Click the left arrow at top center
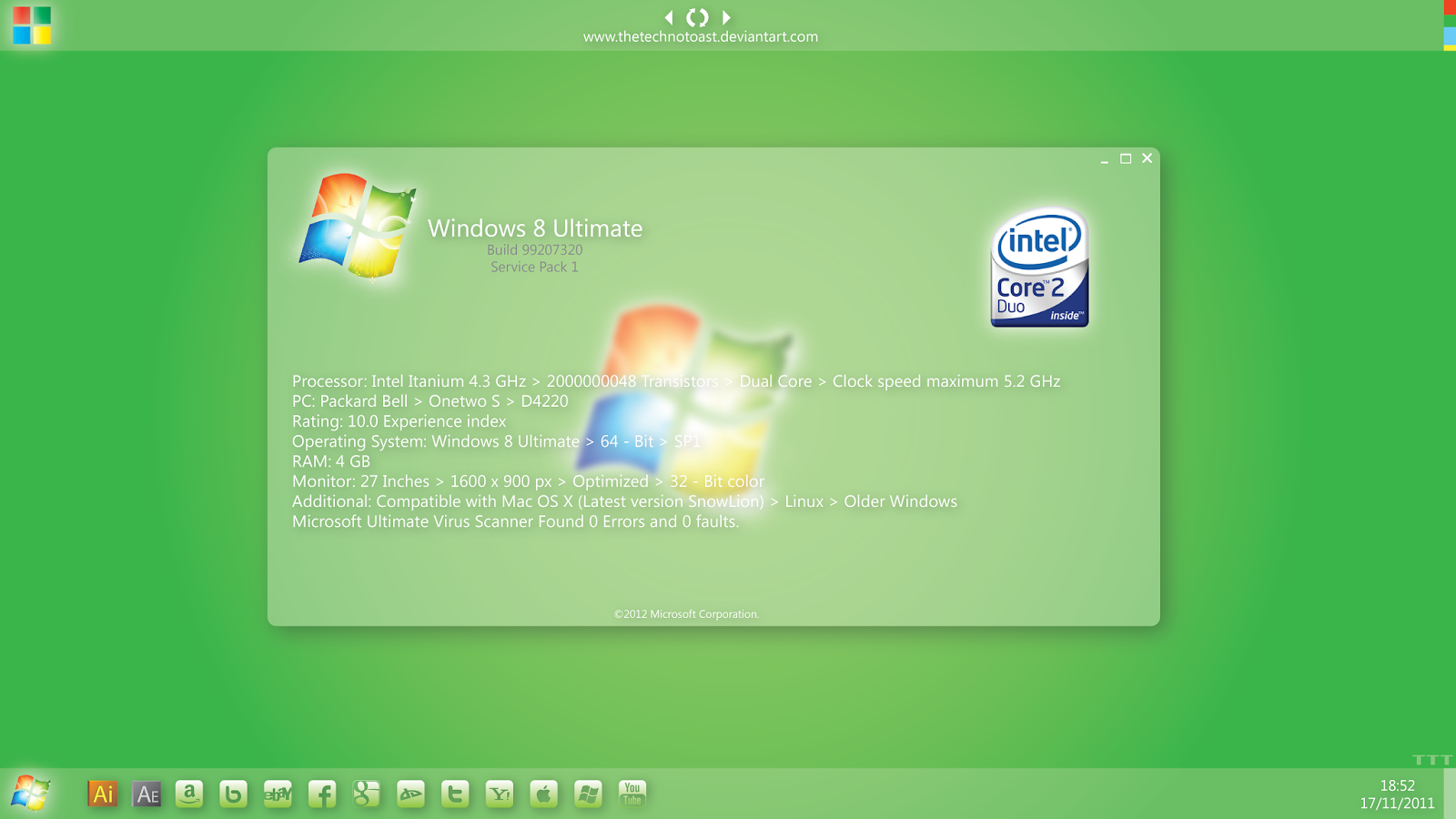The width and height of the screenshot is (1456, 819). coord(669,16)
